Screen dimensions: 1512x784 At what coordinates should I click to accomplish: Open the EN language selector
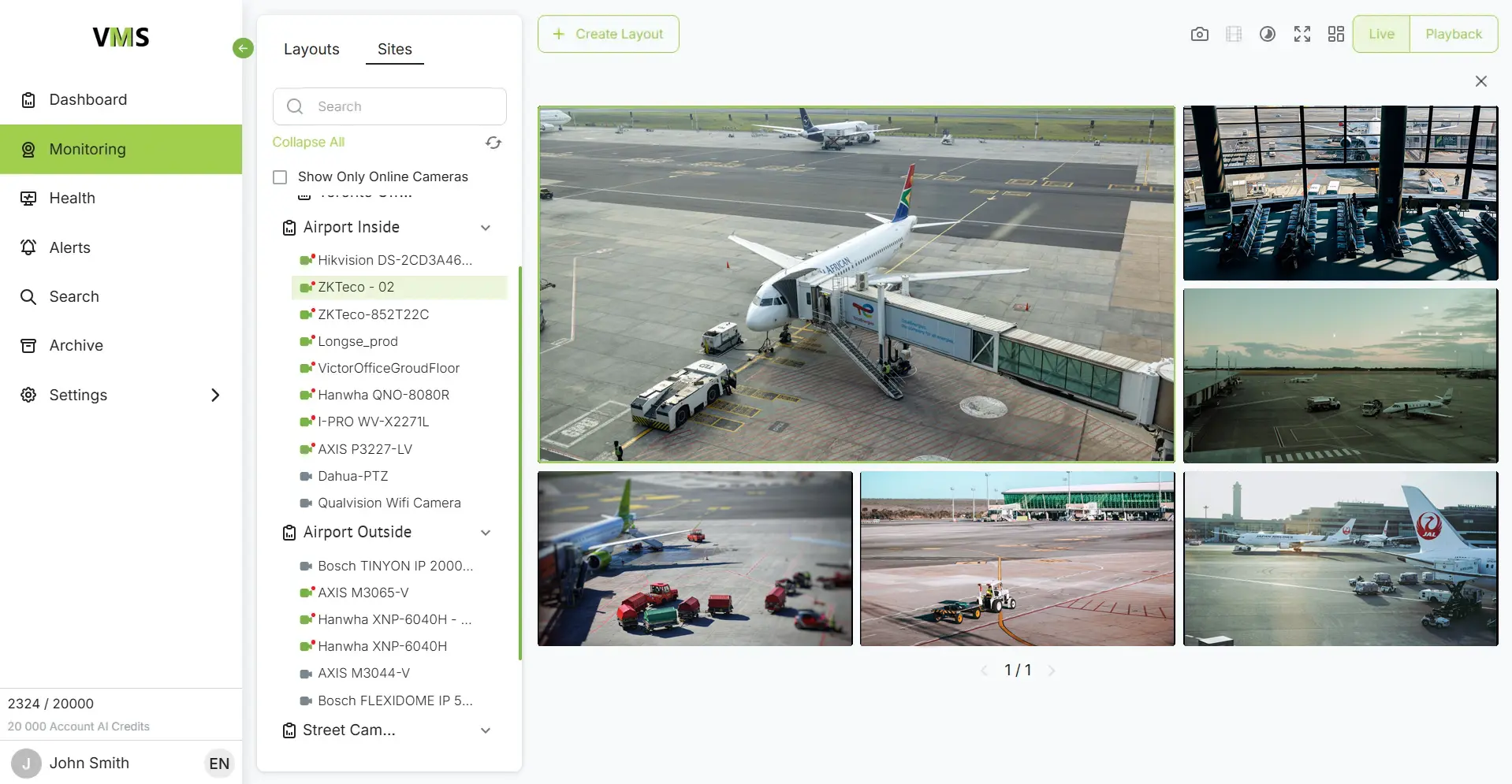click(219, 764)
